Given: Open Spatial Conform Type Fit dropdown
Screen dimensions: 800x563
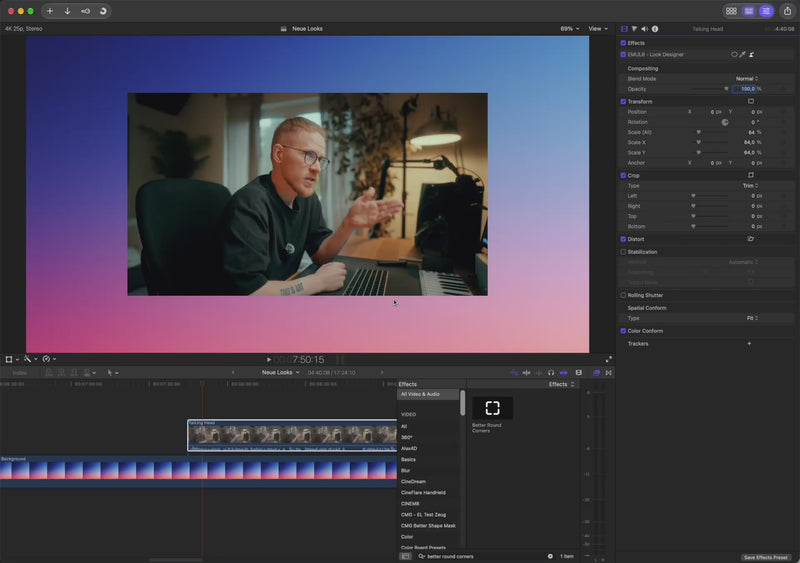Looking at the screenshot, I should pyautogui.click(x=753, y=318).
